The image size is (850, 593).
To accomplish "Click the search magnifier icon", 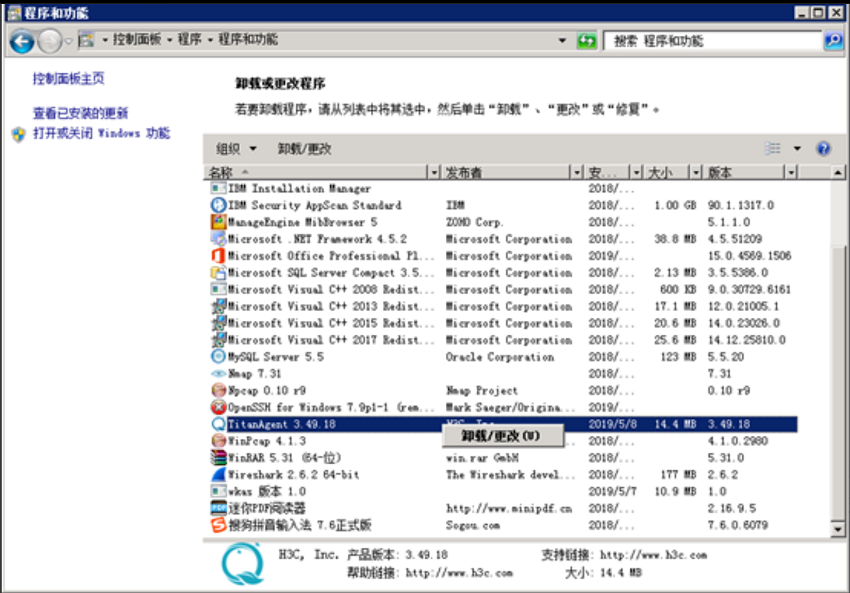I will (x=833, y=41).
